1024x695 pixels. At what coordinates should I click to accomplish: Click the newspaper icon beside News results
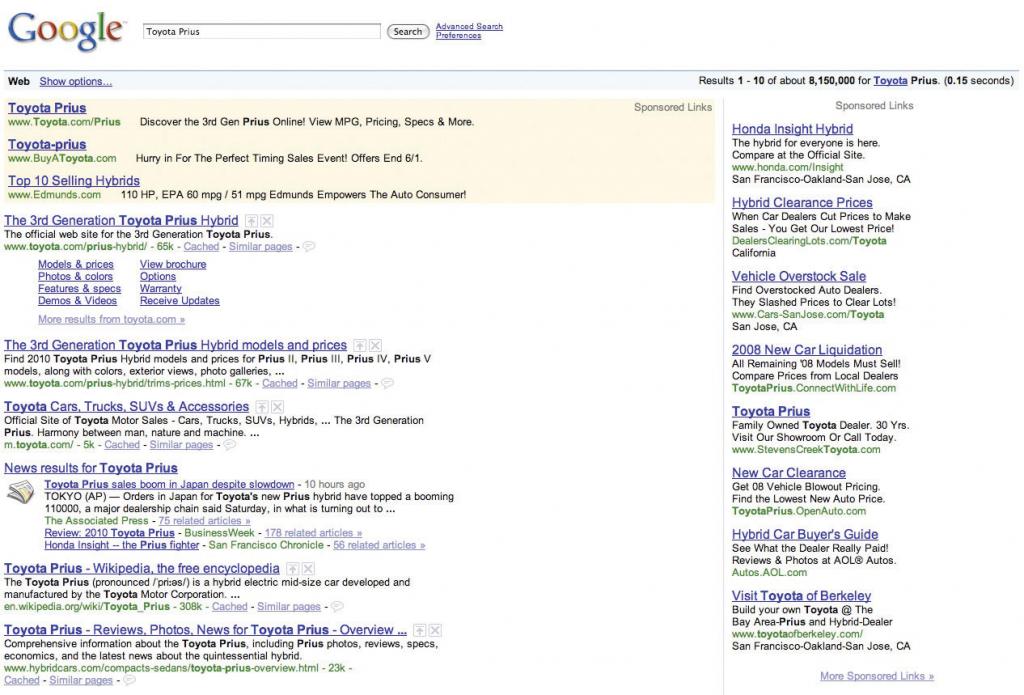pyautogui.click(x=19, y=492)
